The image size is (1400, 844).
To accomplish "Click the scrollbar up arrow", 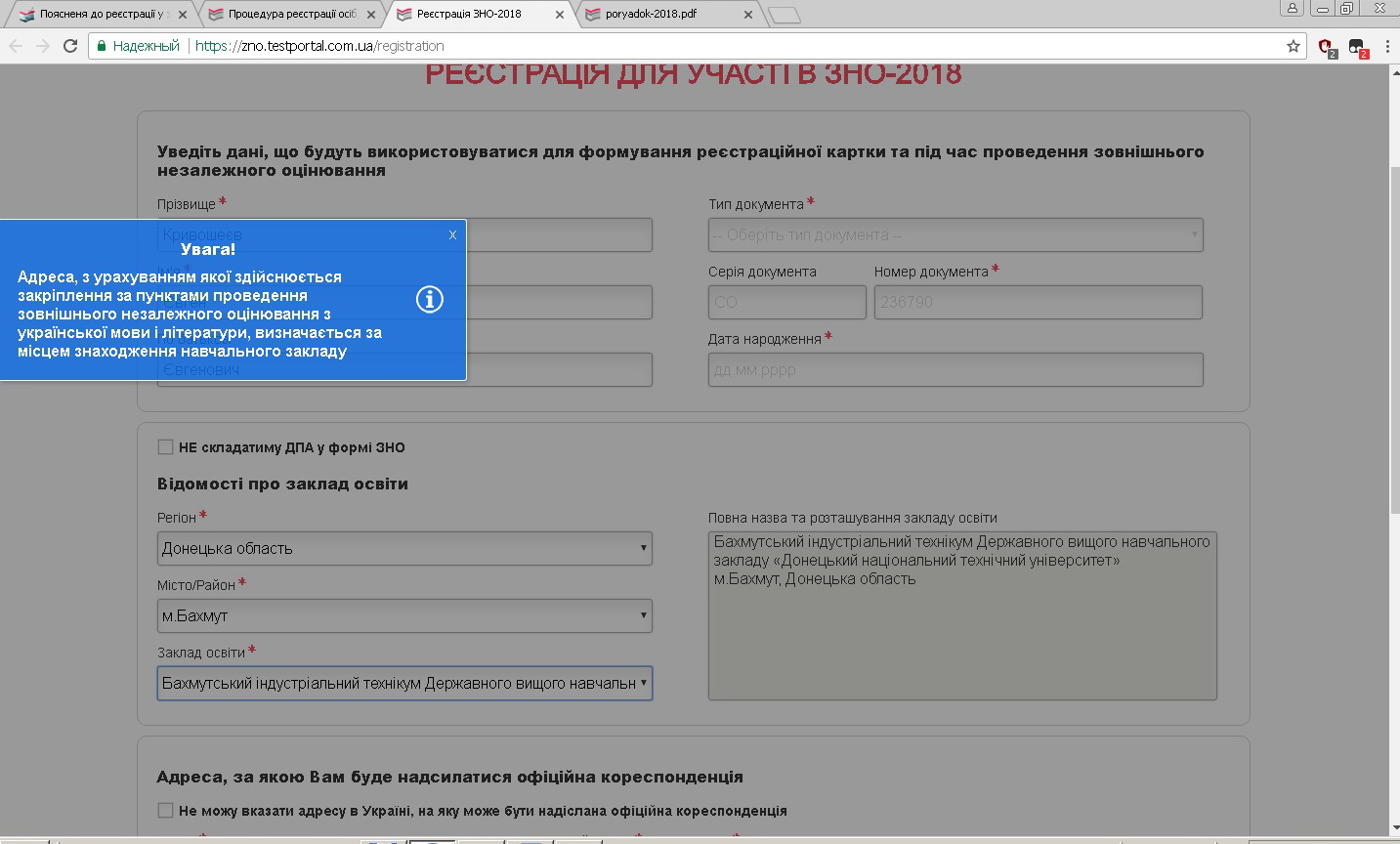I will (x=1394, y=73).
